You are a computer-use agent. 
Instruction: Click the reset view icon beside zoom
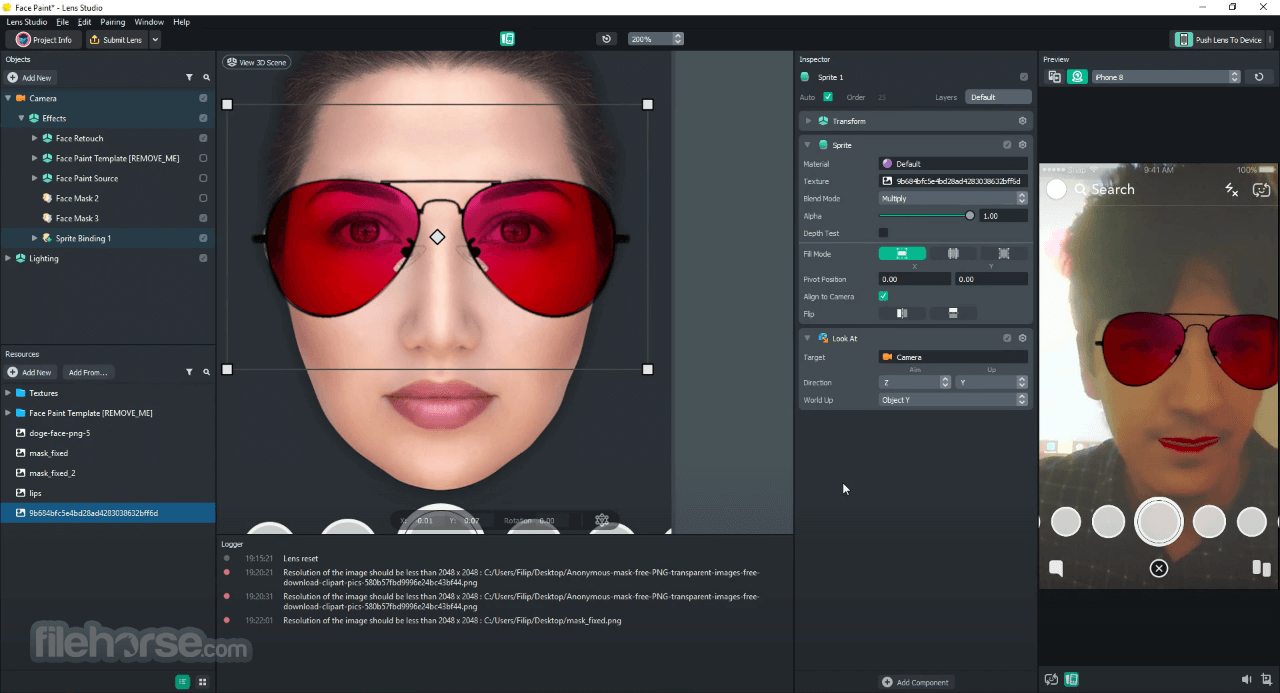click(x=606, y=39)
